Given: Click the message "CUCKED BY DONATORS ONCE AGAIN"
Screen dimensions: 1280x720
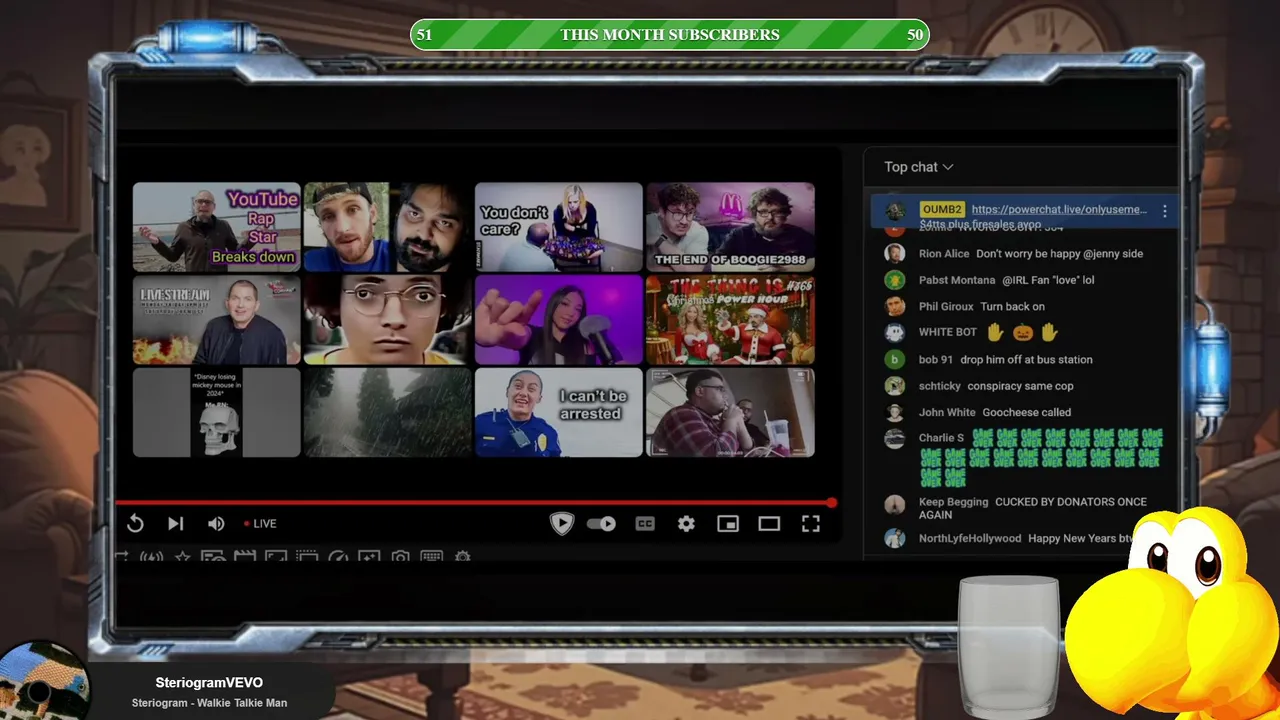Looking at the screenshot, I should click(x=1033, y=508).
